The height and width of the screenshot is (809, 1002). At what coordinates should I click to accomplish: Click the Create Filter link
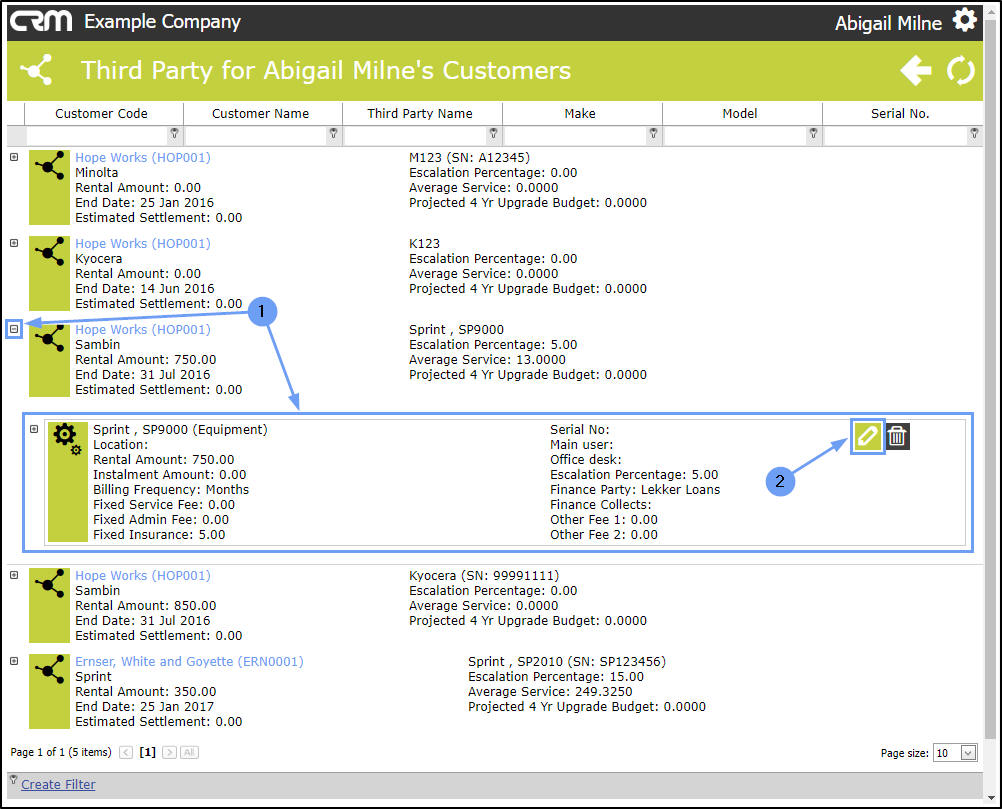[x=58, y=785]
